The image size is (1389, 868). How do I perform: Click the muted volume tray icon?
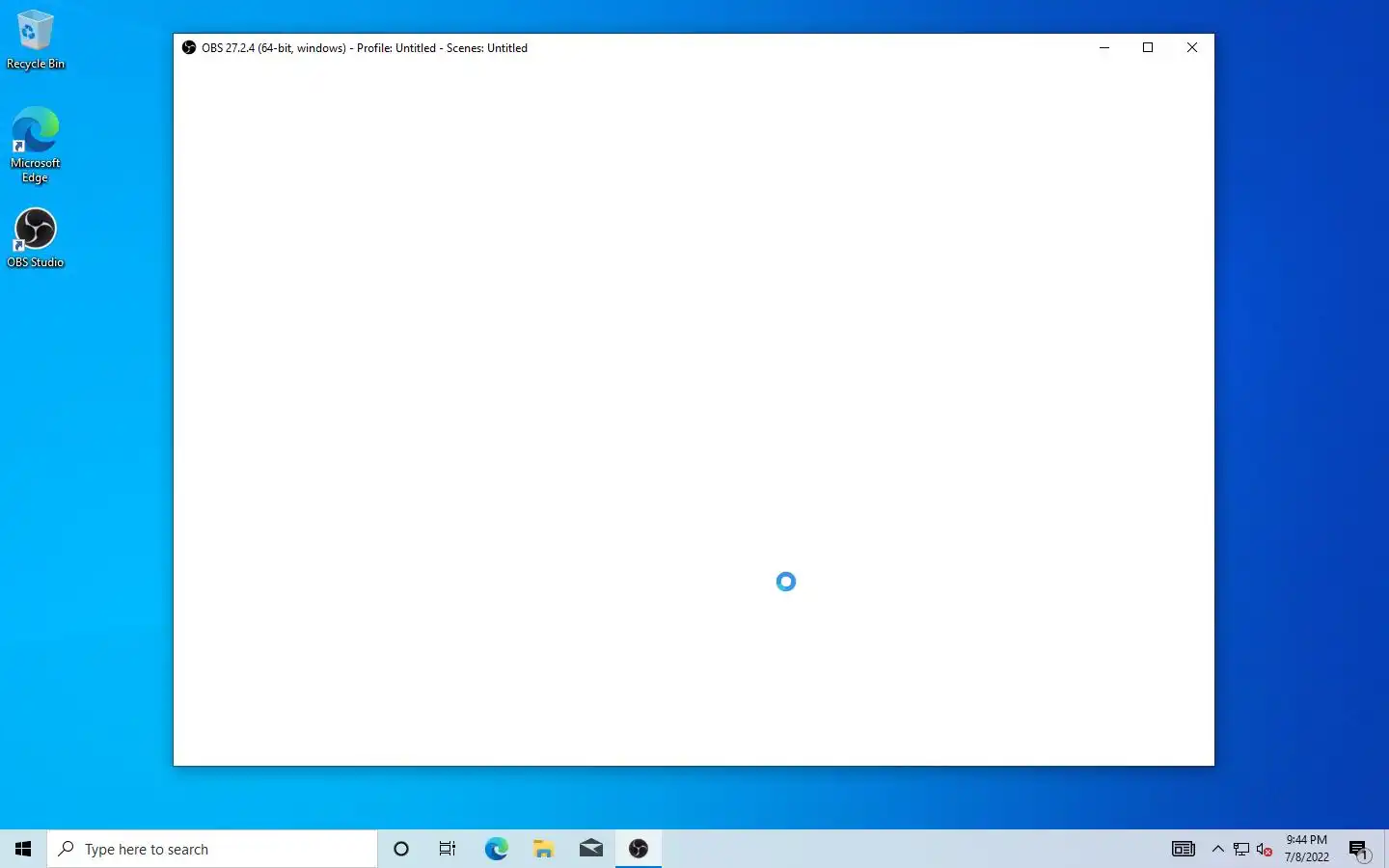click(x=1265, y=849)
